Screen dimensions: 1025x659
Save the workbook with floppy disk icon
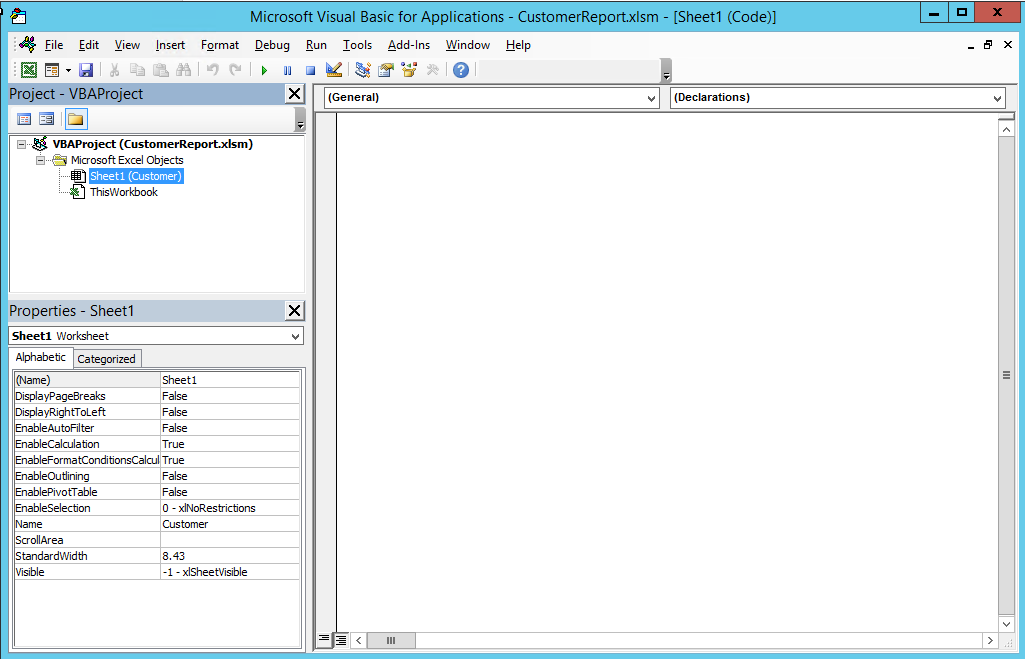pyautogui.click(x=86, y=70)
